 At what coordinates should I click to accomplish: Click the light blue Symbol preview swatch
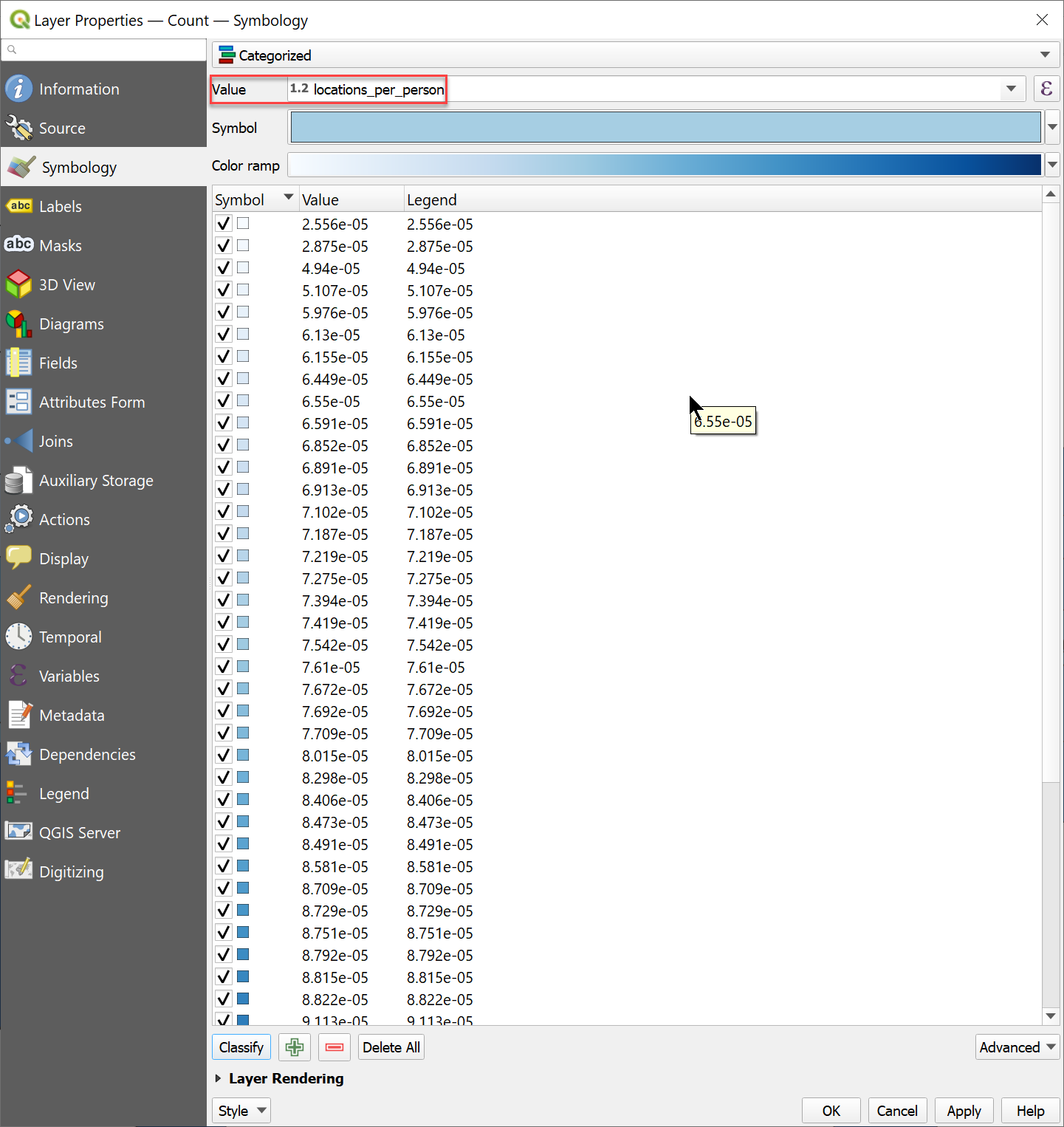666,127
